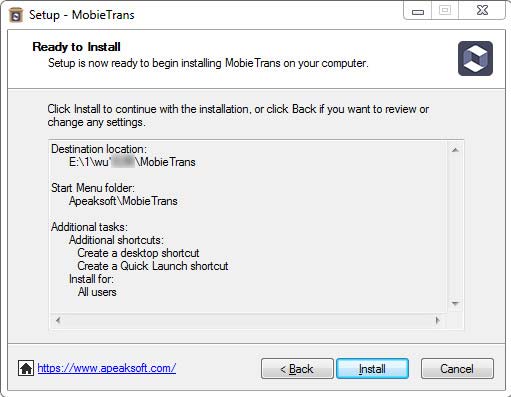Image resolution: width=511 pixels, height=397 pixels.
Task: Click the horizontal scrollbar left arrow
Action: [x=58, y=321]
